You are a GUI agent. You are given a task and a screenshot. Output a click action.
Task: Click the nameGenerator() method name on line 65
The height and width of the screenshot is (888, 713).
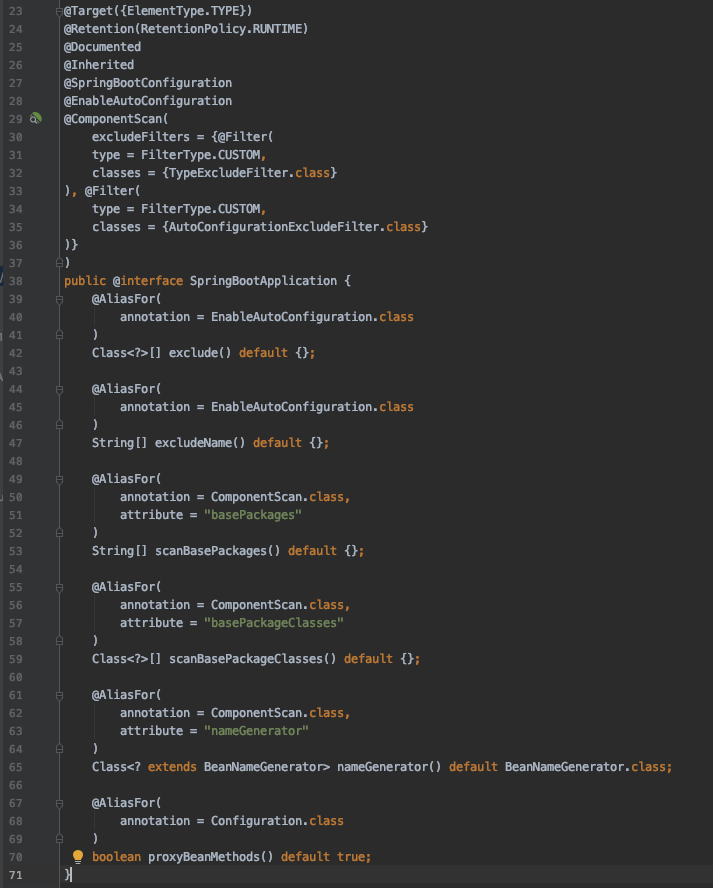tap(389, 767)
